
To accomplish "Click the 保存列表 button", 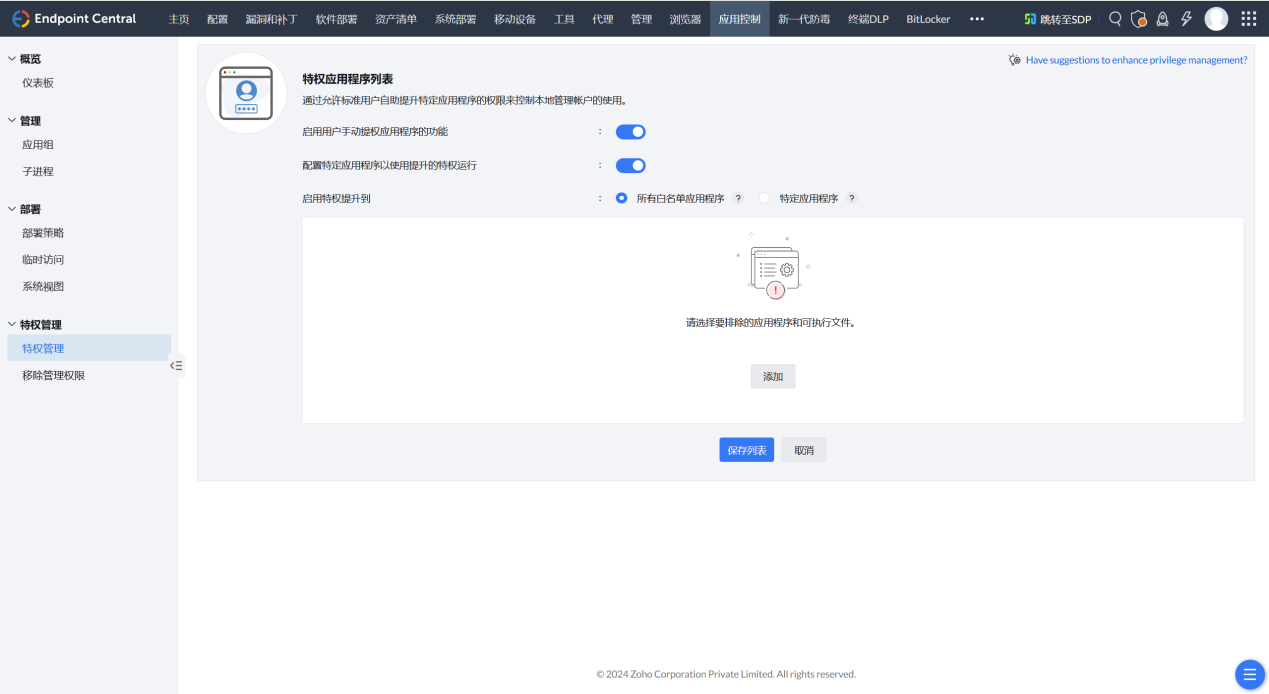I will [x=746, y=451].
